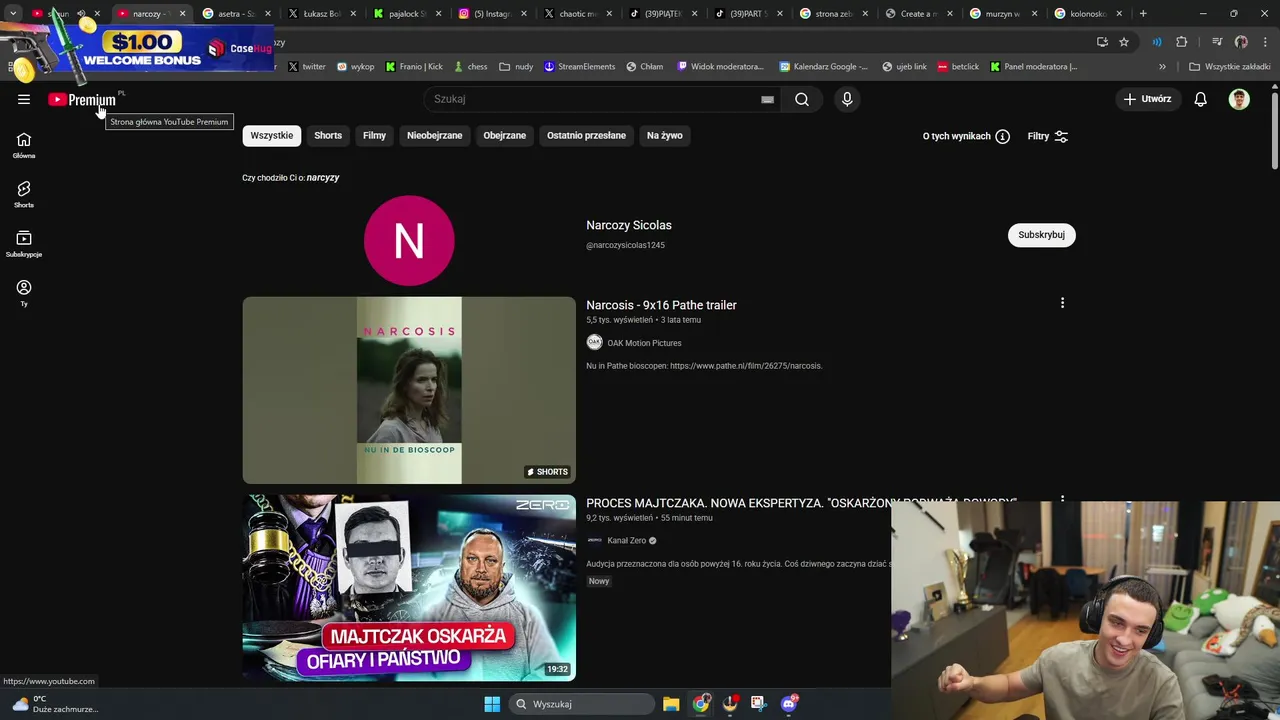1280x720 pixels.
Task: Select the Obejrzane filter chip
Action: (504, 136)
